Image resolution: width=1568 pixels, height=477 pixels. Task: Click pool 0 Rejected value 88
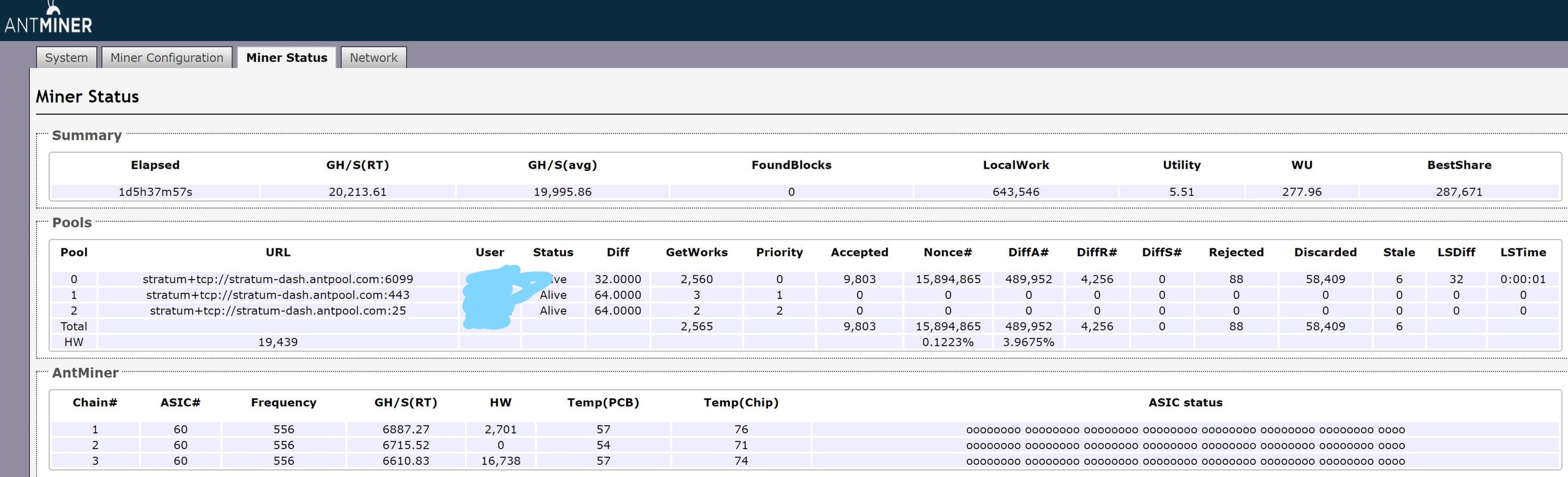click(1236, 279)
